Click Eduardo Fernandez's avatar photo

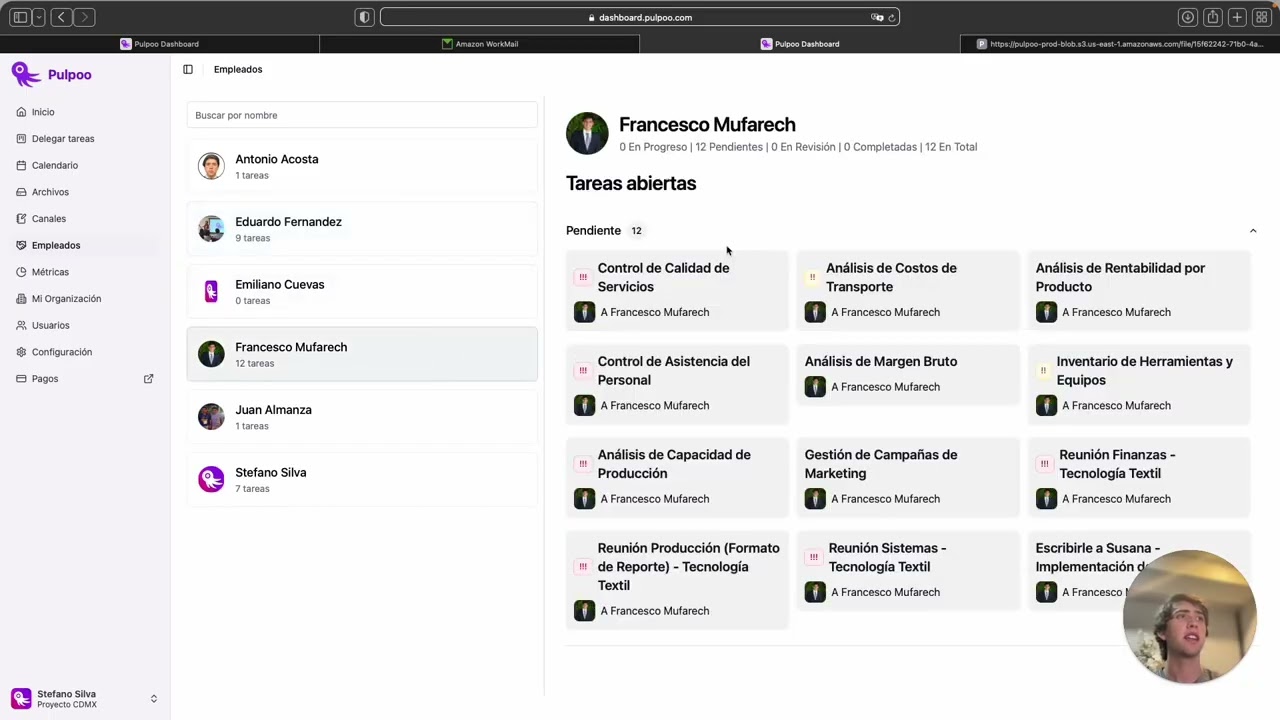tap(211, 229)
